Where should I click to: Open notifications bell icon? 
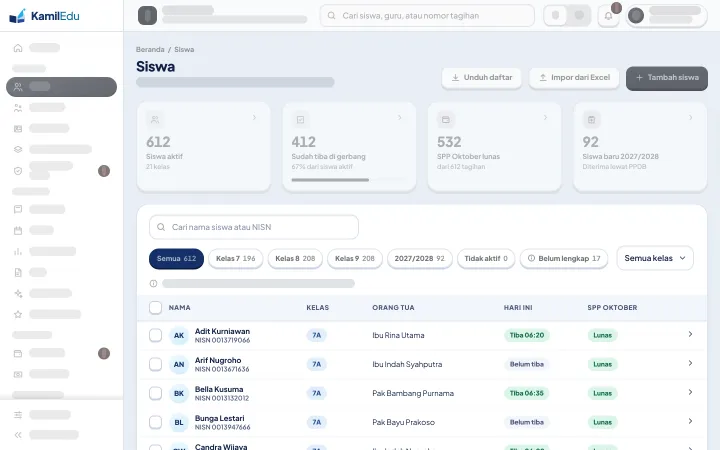coord(608,16)
